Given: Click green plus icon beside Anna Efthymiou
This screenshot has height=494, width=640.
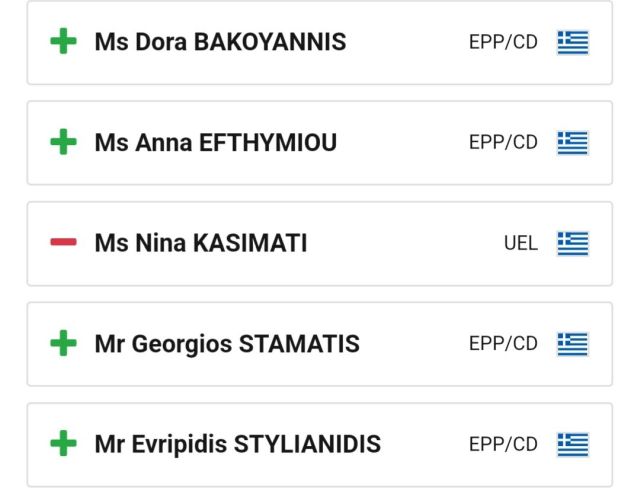Looking at the screenshot, I should [x=63, y=143].
